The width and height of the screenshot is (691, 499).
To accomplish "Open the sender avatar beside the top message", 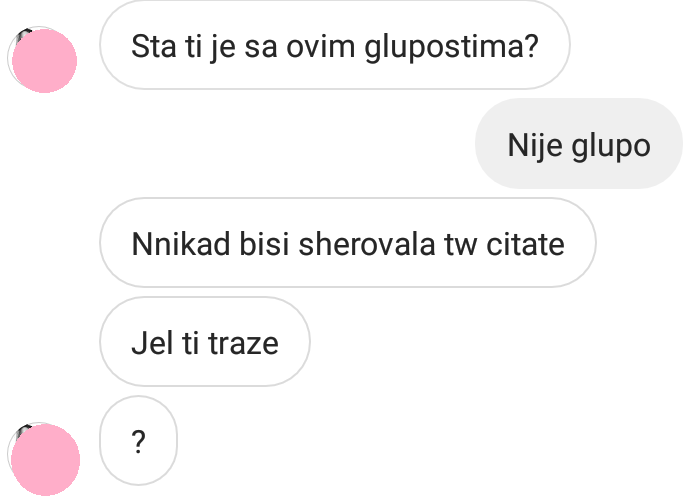I will [43, 60].
